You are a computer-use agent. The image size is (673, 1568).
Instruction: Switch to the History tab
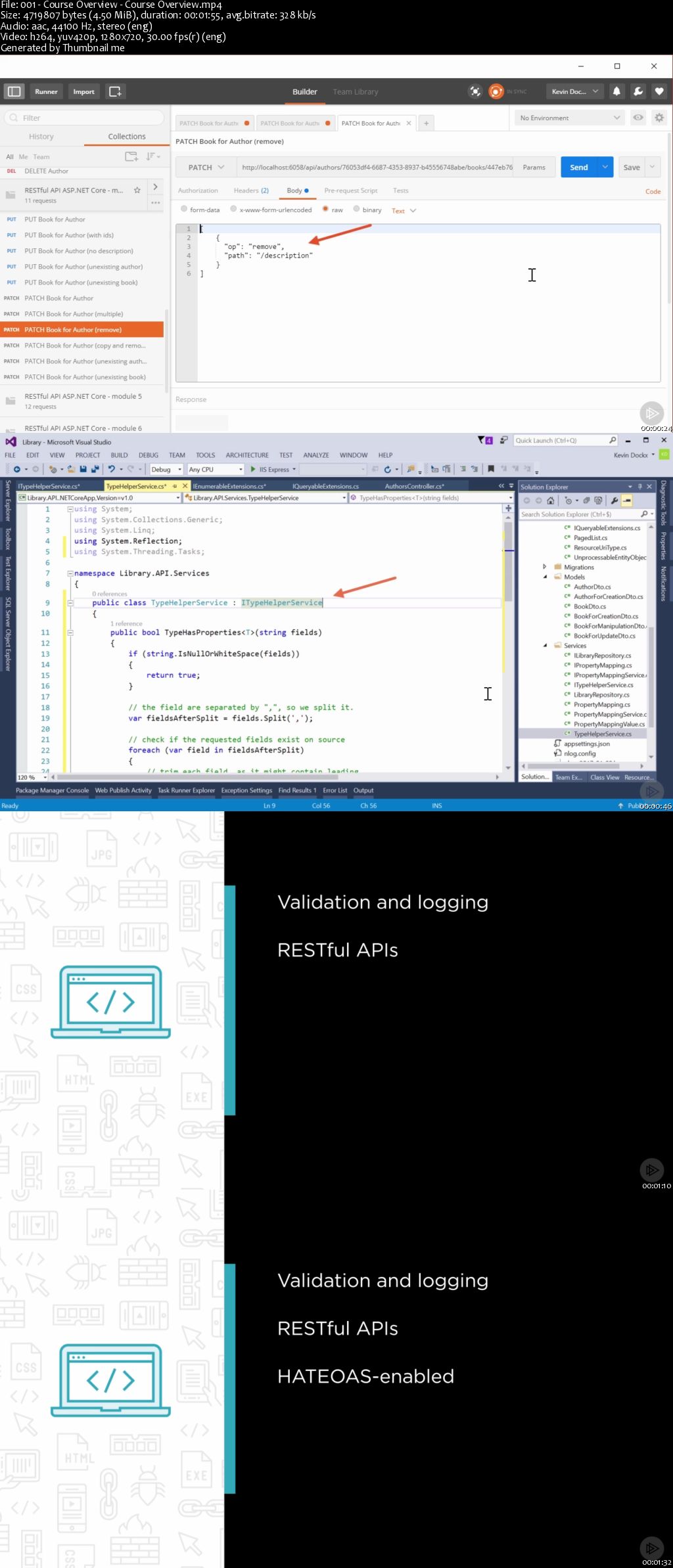point(41,137)
